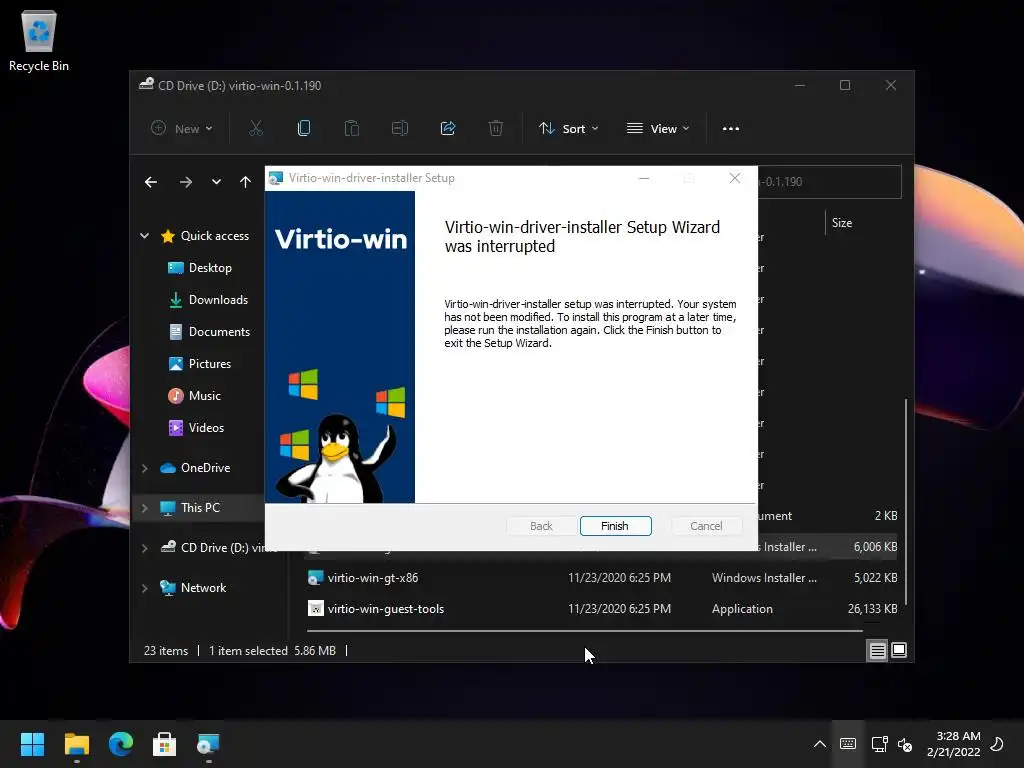
Task: Open the Recycle Bin desktop icon
Action: click(x=39, y=40)
